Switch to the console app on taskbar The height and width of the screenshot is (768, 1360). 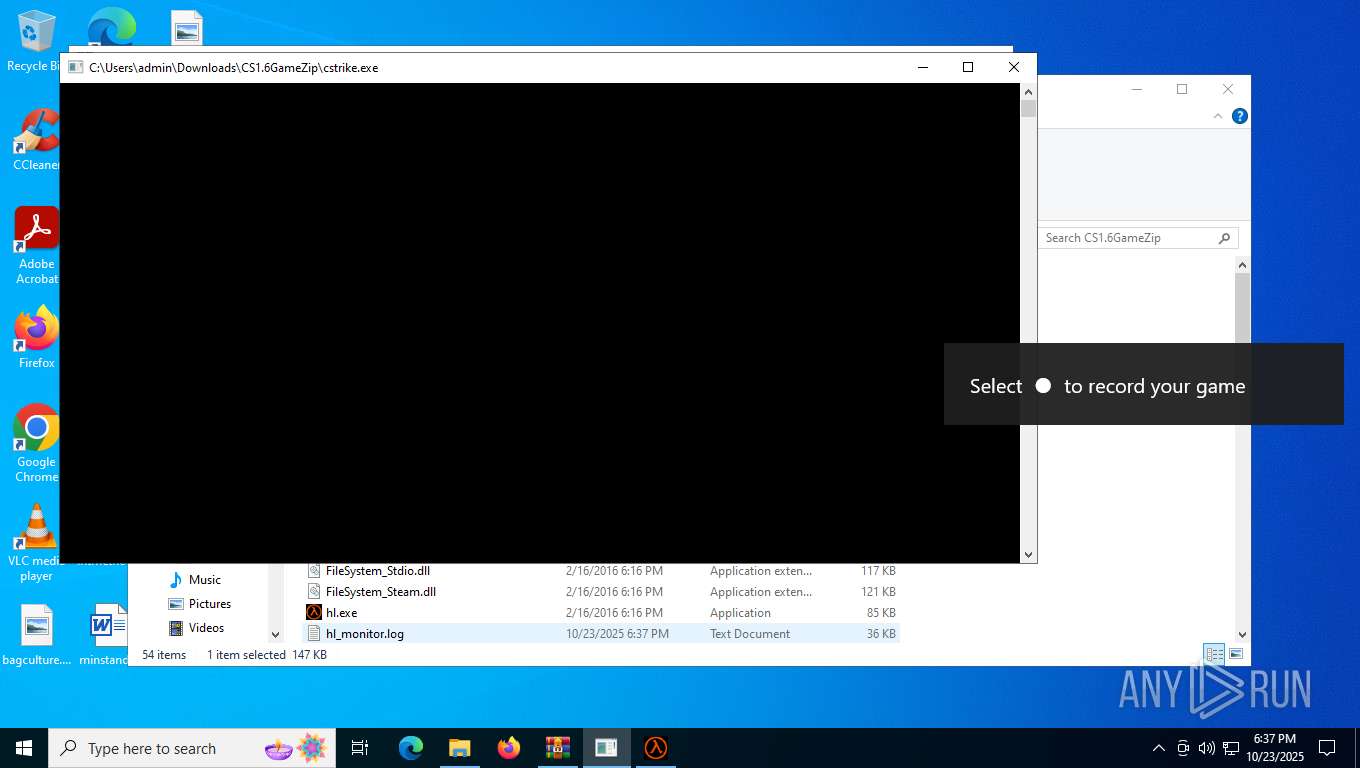click(x=606, y=748)
